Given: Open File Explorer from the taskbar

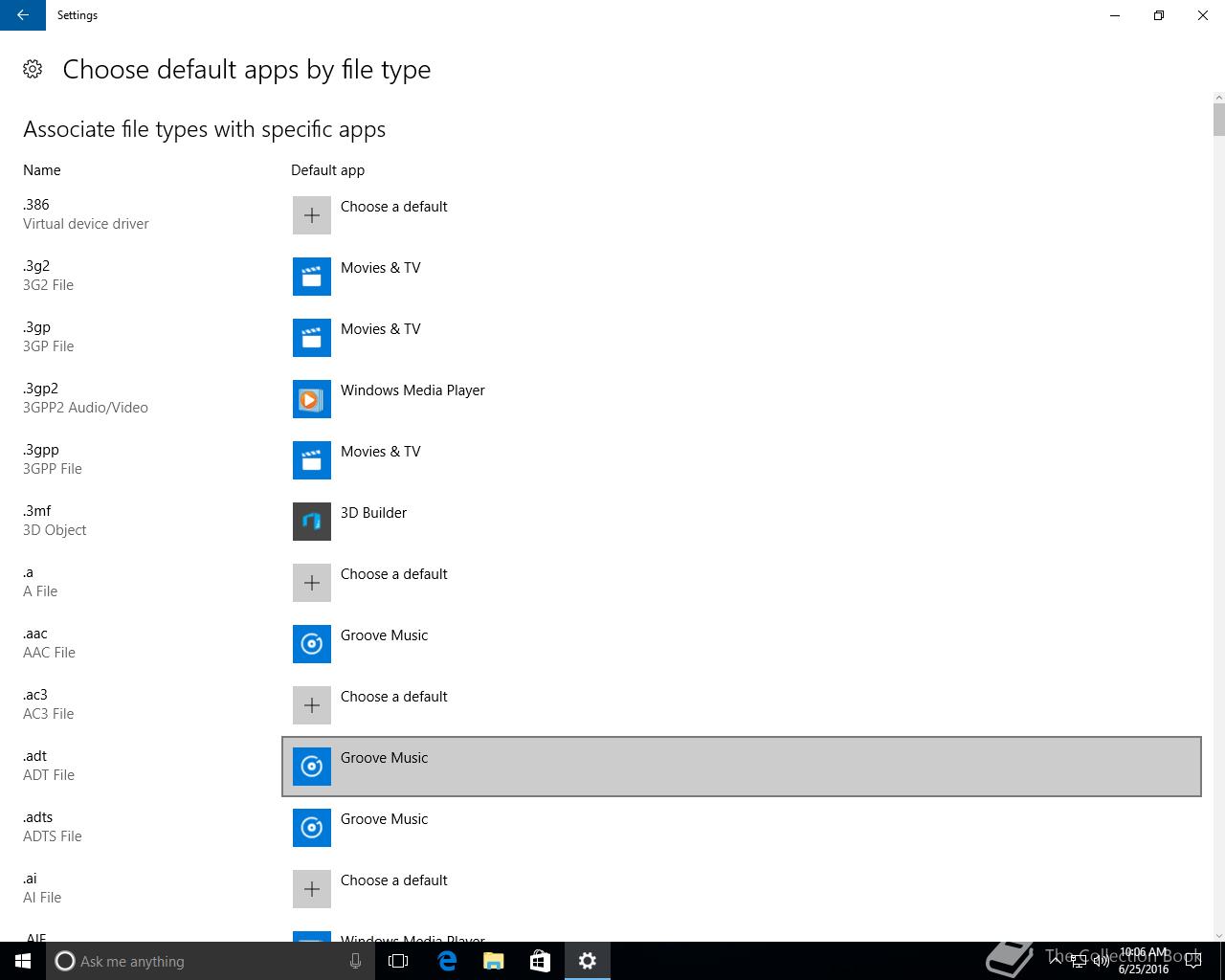Looking at the screenshot, I should (x=494, y=961).
